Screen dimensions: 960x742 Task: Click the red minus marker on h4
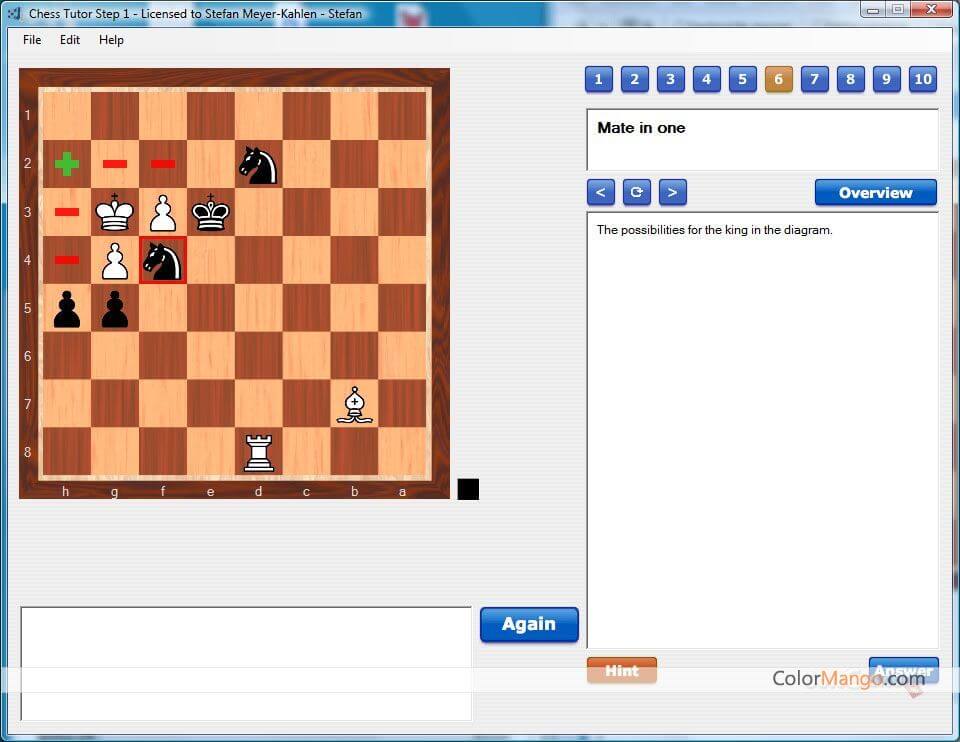[x=66, y=260]
